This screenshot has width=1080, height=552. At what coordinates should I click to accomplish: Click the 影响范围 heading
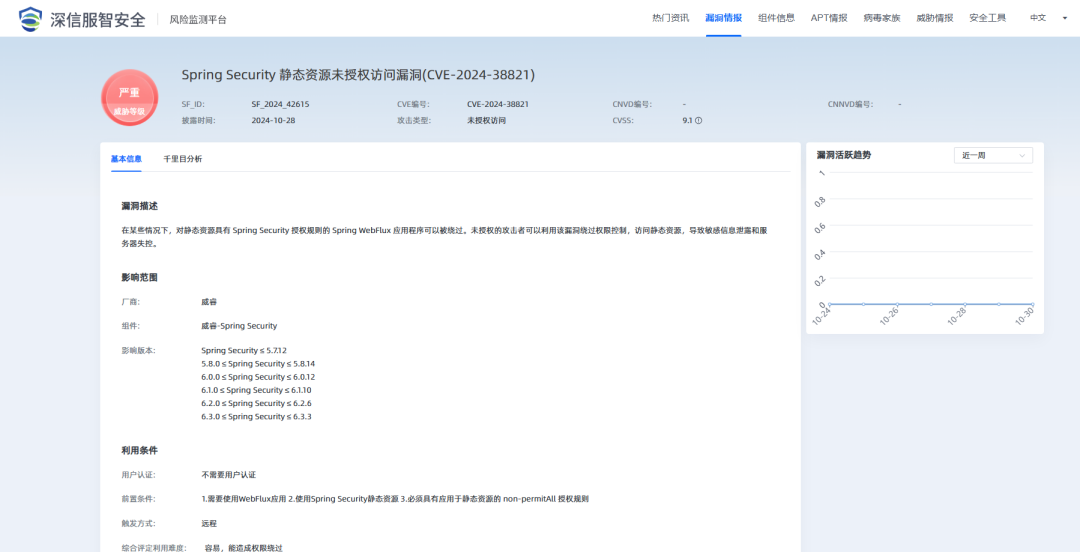click(140, 277)
